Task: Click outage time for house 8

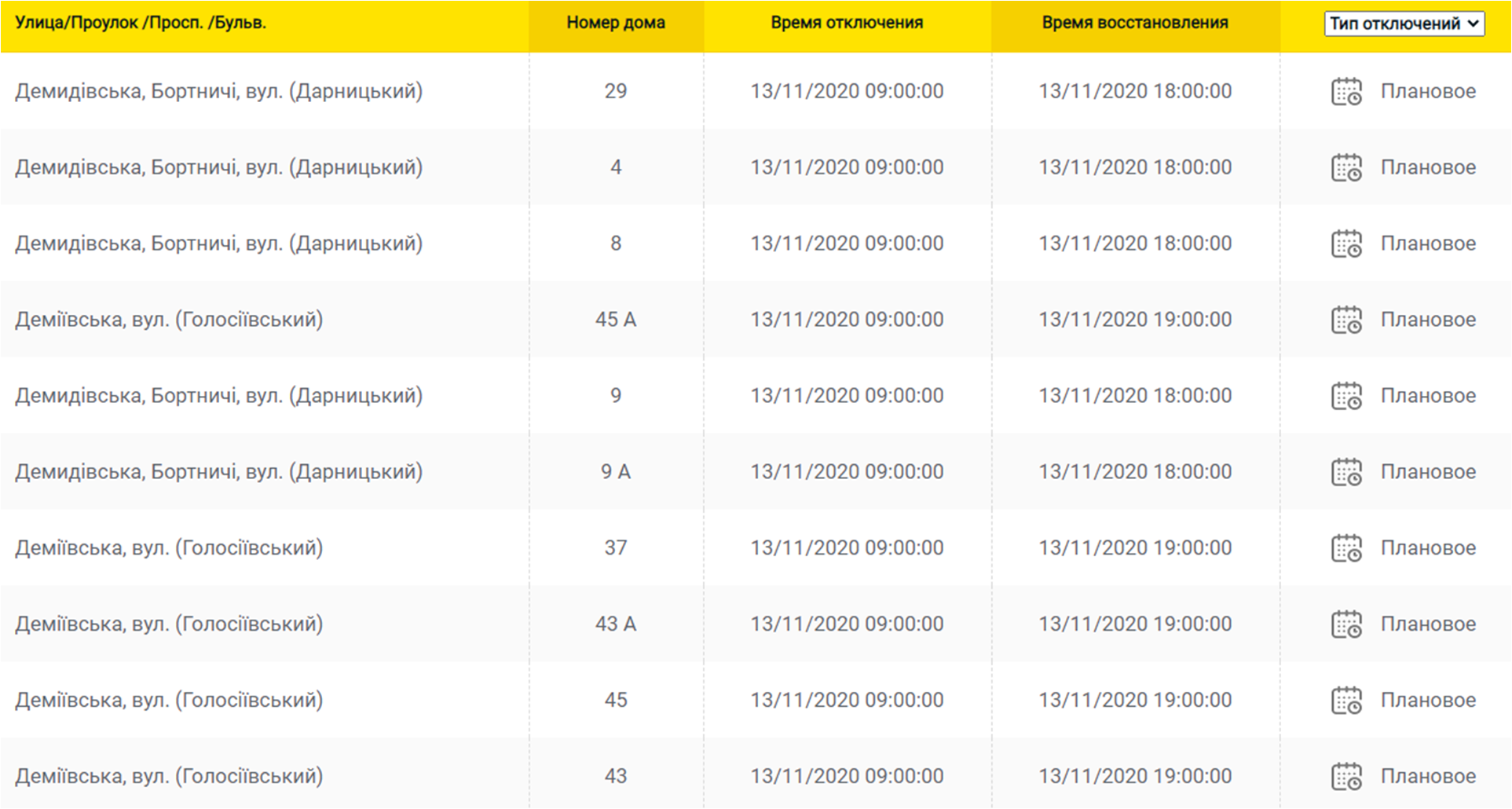Action: 847,243
